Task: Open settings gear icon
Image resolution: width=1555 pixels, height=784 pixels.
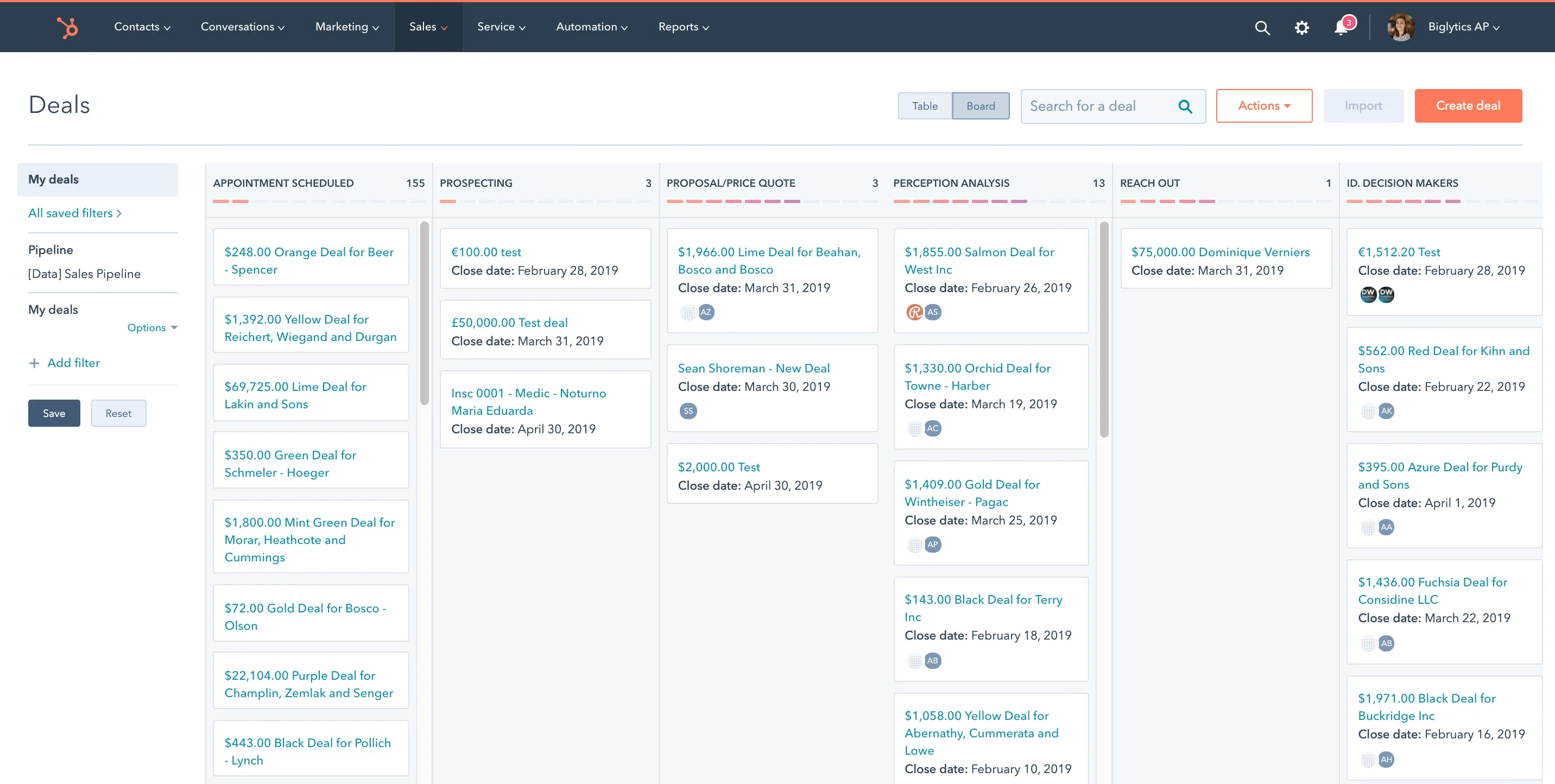Action: [1301, 27]
